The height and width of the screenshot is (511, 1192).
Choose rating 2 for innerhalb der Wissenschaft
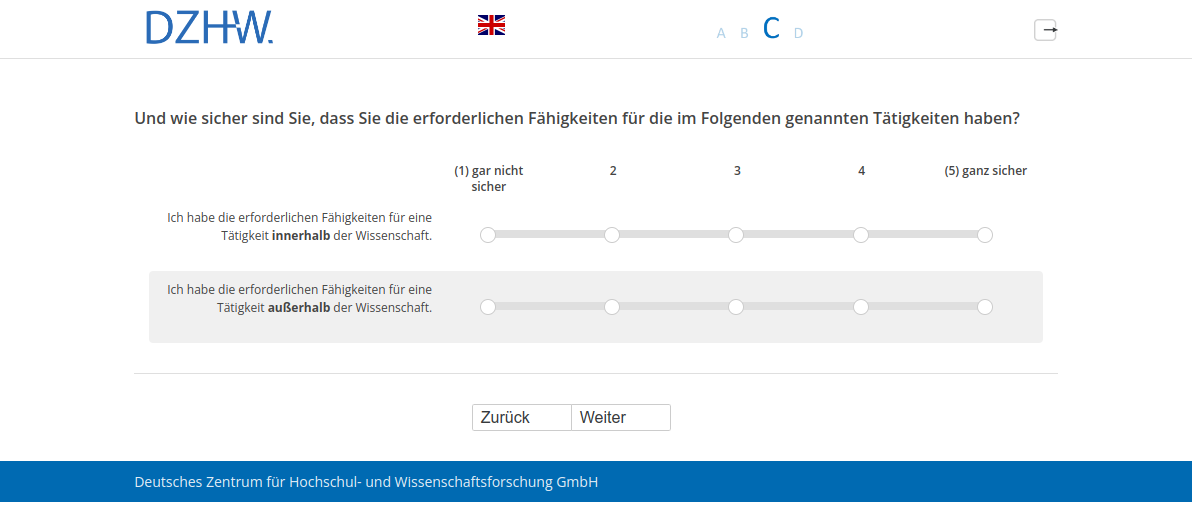pos(612,235)
